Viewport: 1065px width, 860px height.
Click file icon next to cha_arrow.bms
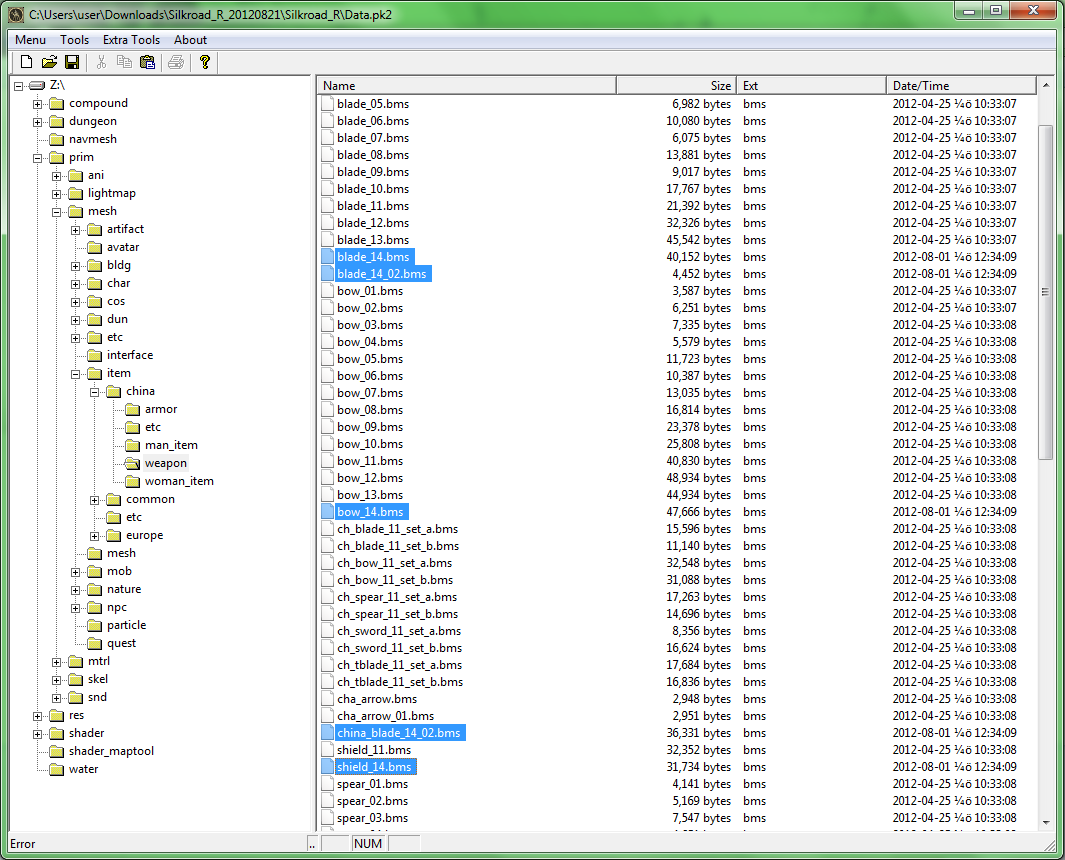(x=328, y=699)
